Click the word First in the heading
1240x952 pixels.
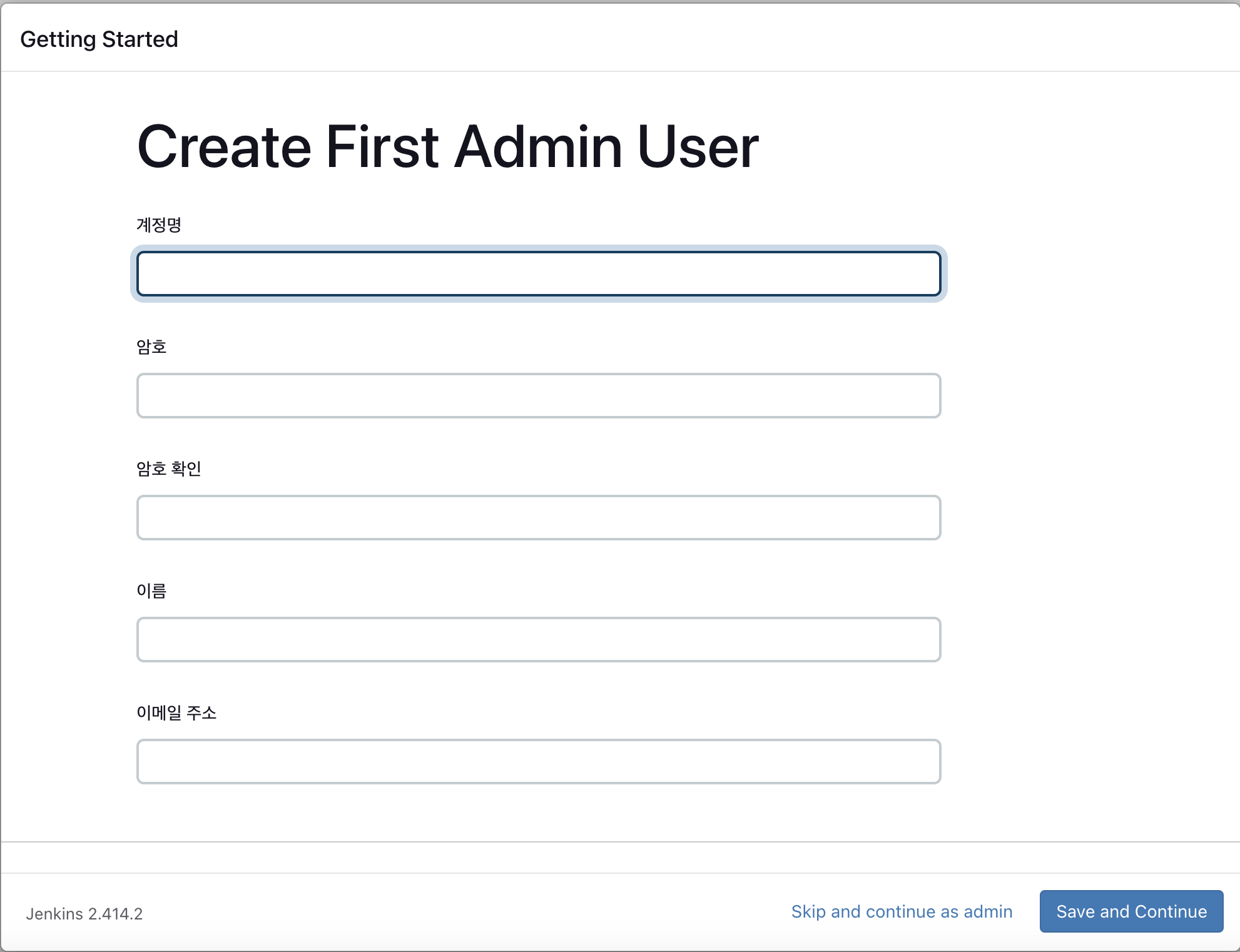click(382, 148)
